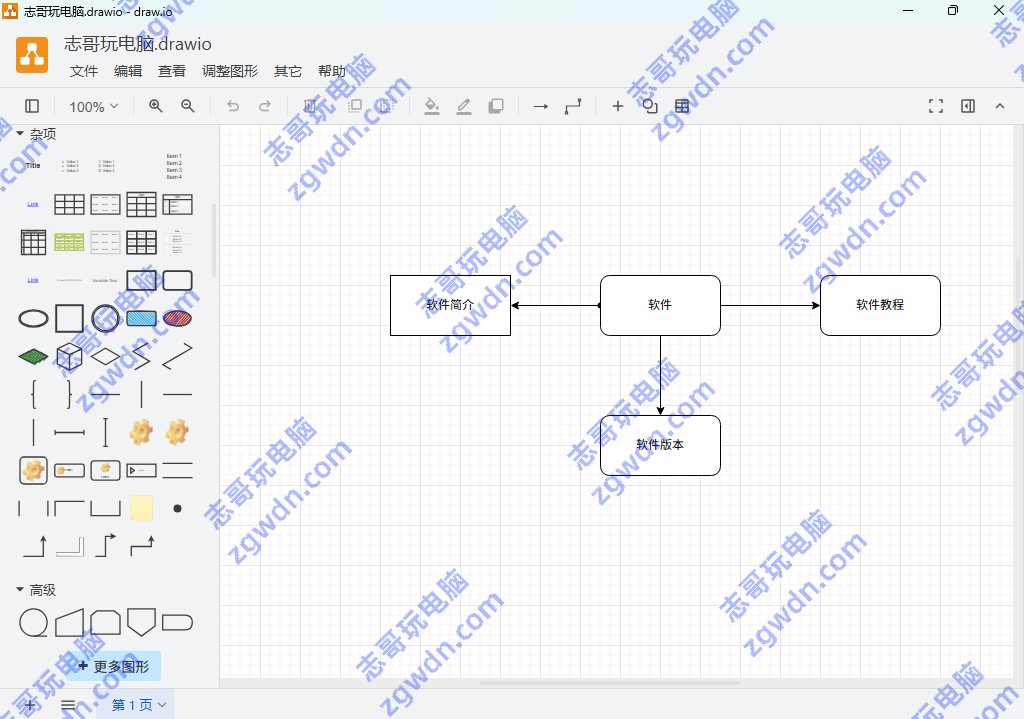Select the pale yellow note shape
Image resolution: width=1024 pixels, height=719 pixels.
(x=141, y=508)
